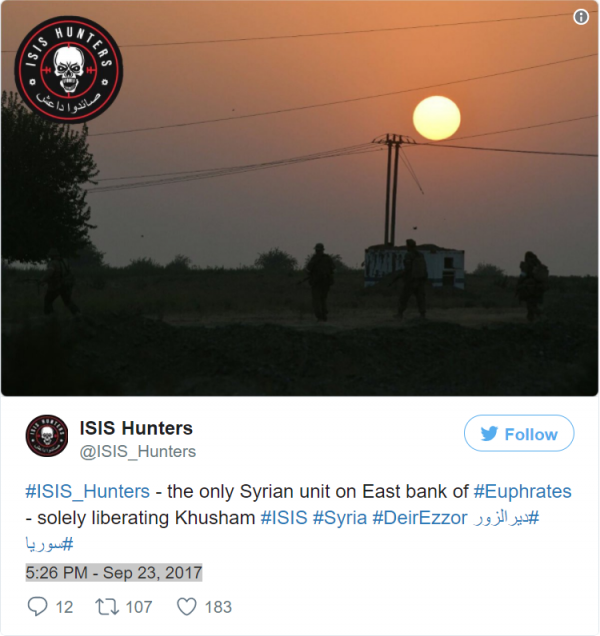The height and width of the screenshot is (636, 600).
Task: View the sunset soldiers photo
Action: point(300,198)
